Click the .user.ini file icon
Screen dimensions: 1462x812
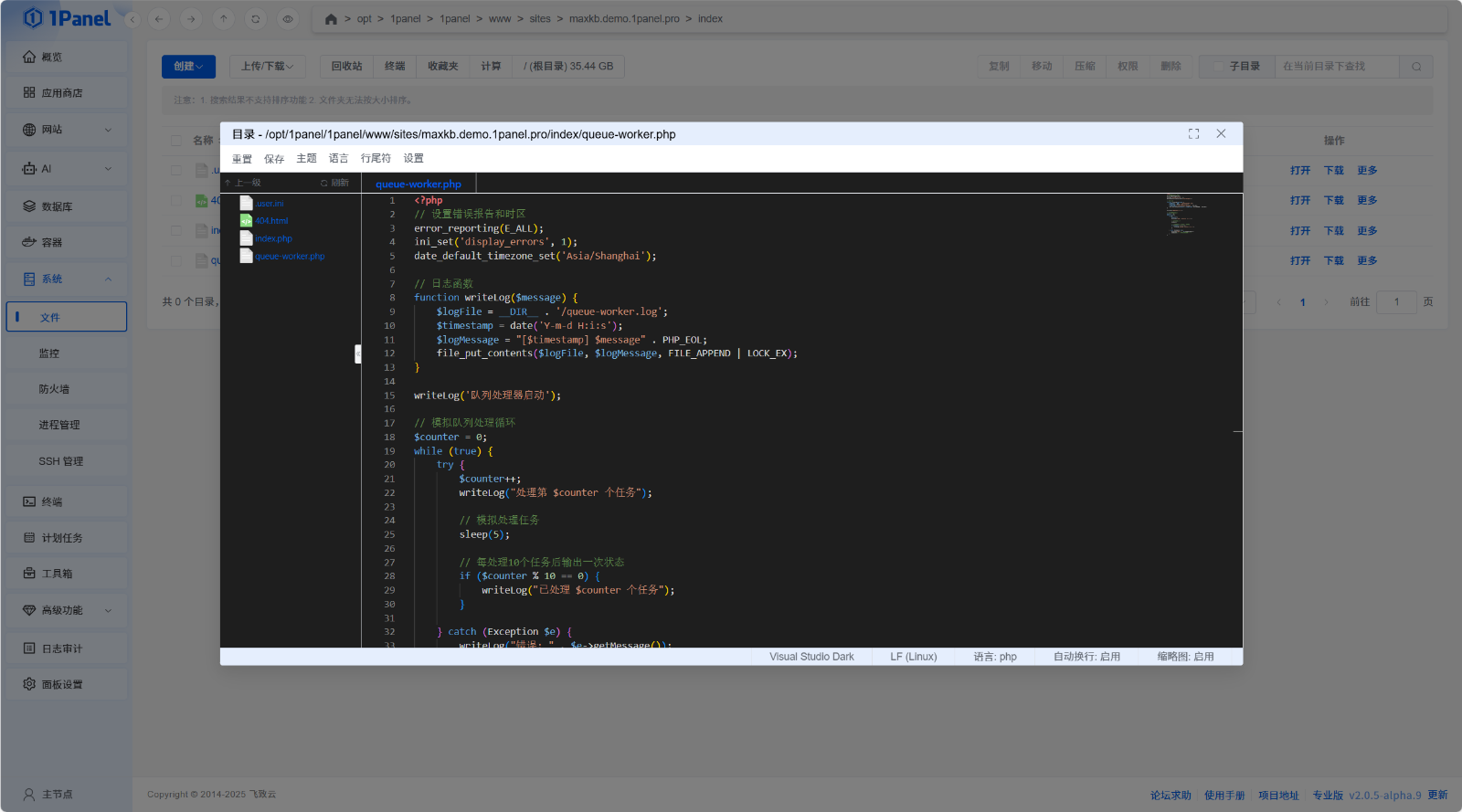246,203
